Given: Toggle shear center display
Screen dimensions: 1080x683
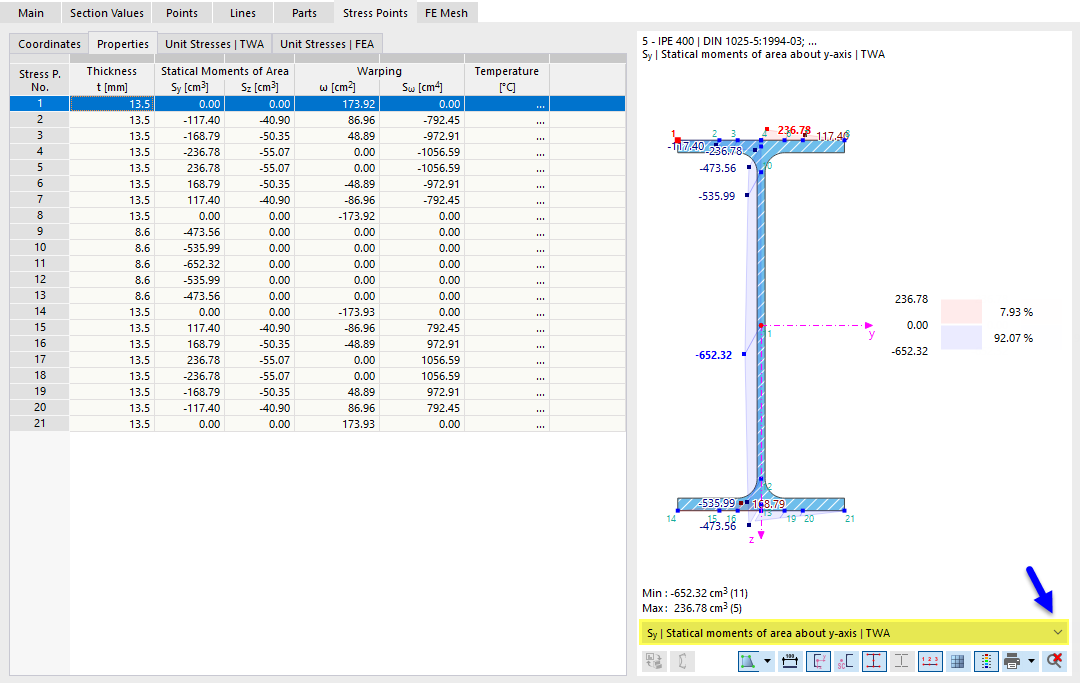Looking at the screenshot, I should click(x=845, y=661).
